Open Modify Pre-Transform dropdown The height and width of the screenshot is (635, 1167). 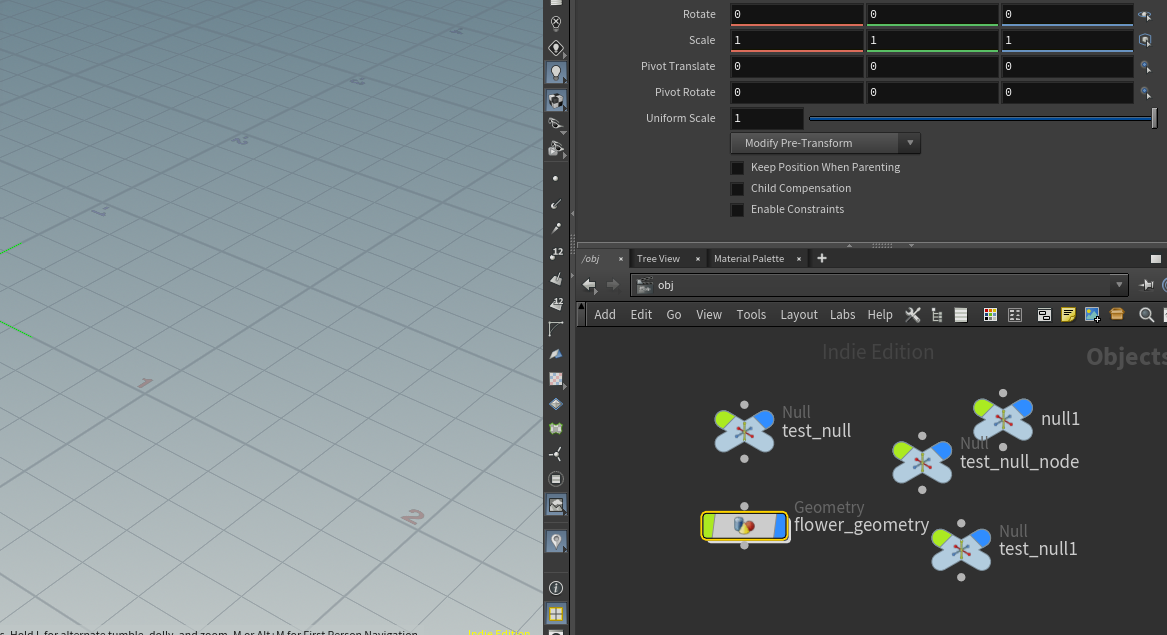click(x=825, y=143)
